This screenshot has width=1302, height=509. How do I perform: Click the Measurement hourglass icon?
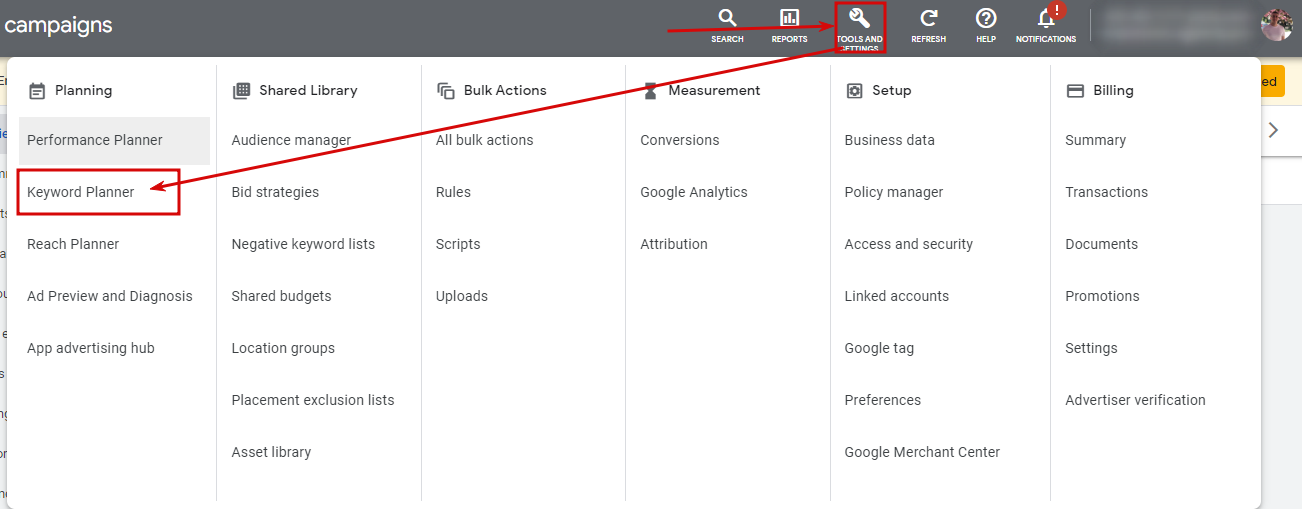650,91
